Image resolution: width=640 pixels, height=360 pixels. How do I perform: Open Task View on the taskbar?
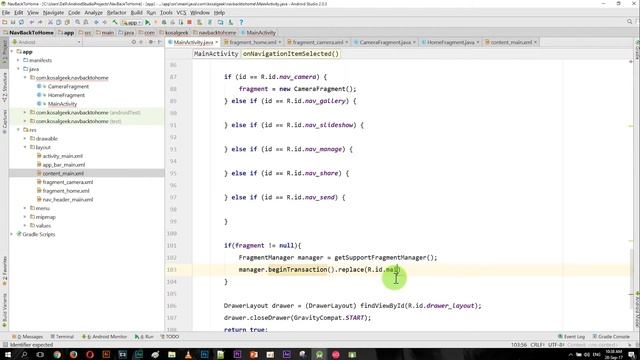click(x=40, y=354)
